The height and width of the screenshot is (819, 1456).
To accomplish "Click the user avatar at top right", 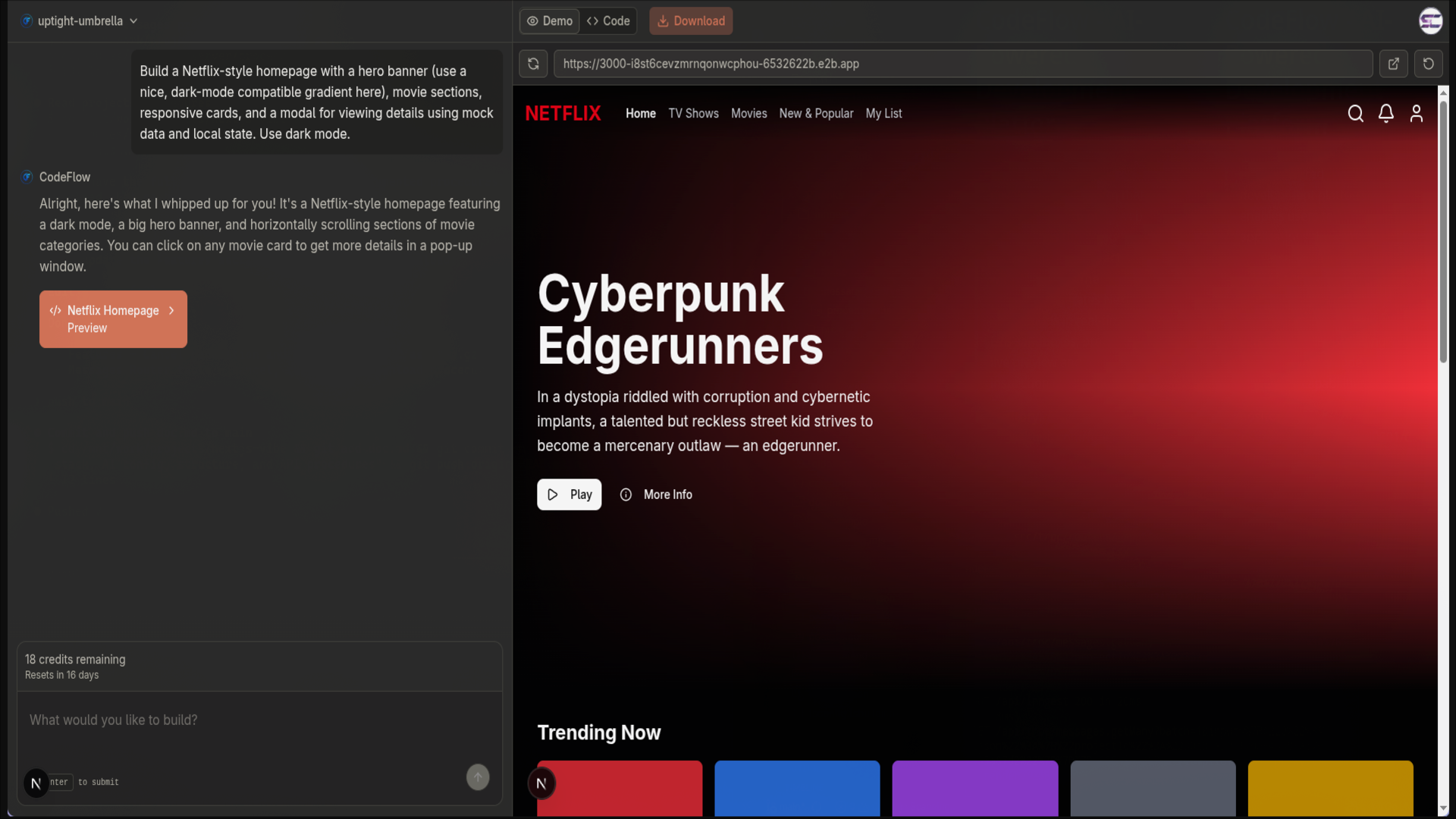I will click(1430, 21).
